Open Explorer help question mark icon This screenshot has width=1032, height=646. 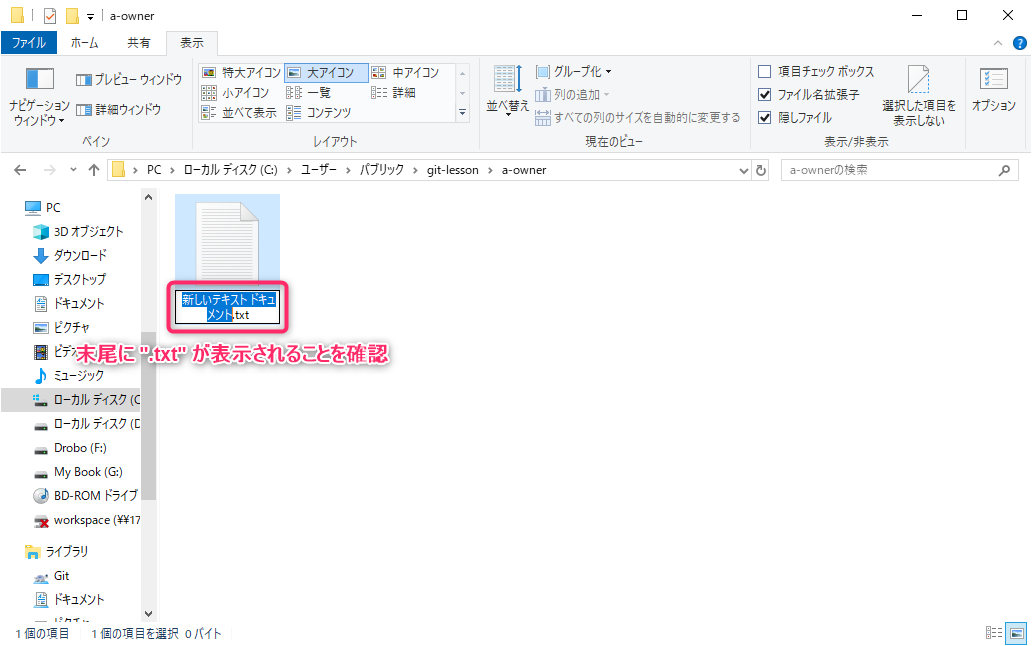pos(1019,43)
